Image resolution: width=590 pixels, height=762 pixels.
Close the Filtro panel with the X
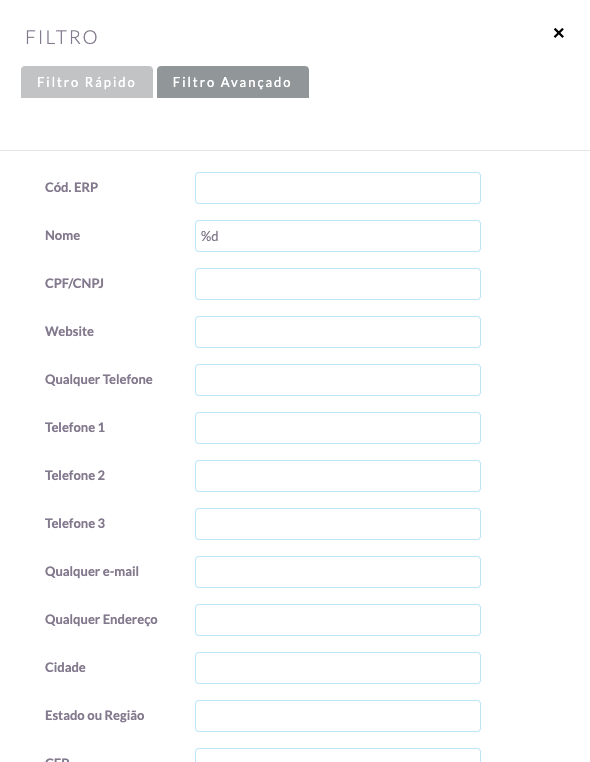(x=558, y=33)
